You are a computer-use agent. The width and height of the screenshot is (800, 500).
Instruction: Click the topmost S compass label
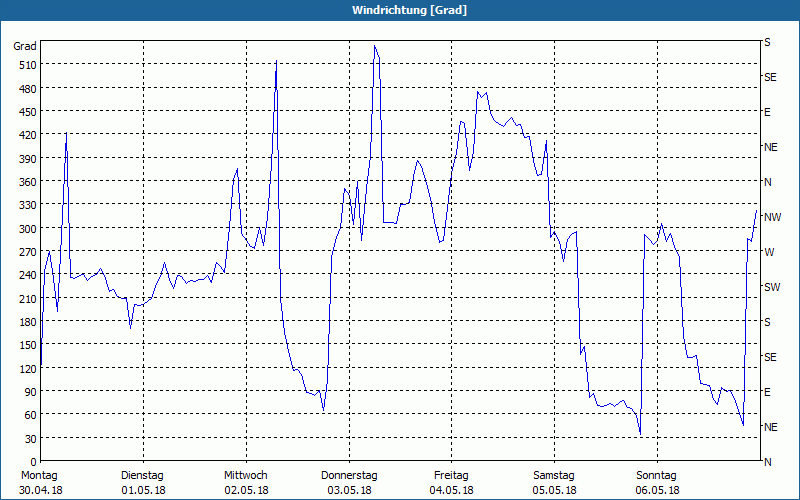point(767,42)
